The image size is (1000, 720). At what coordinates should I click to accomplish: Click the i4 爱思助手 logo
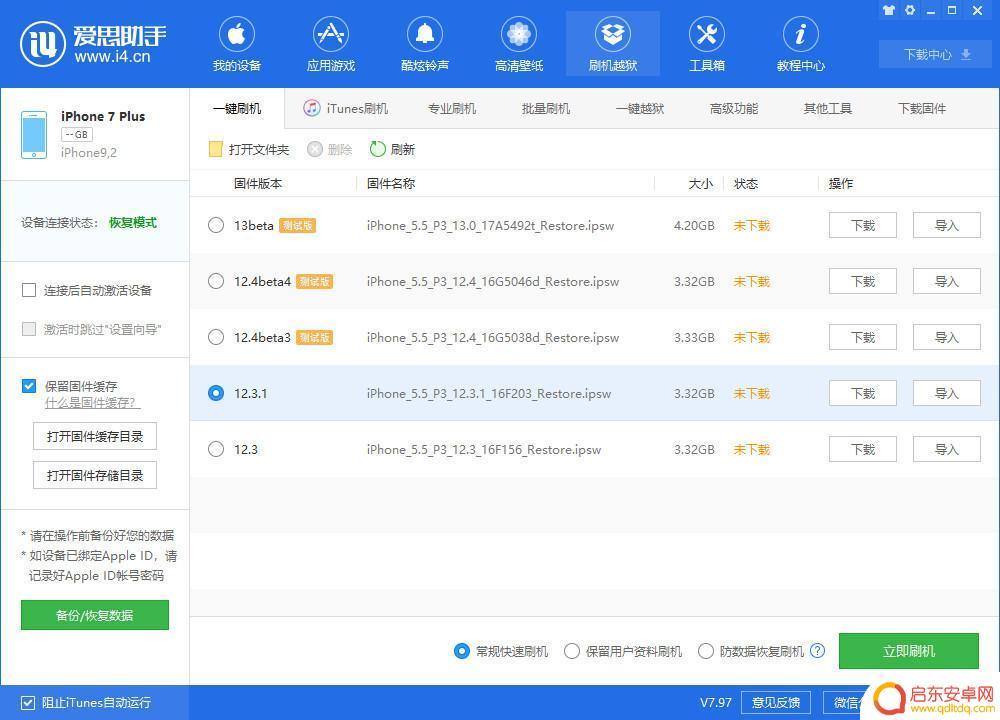click(x=93, y=43)
